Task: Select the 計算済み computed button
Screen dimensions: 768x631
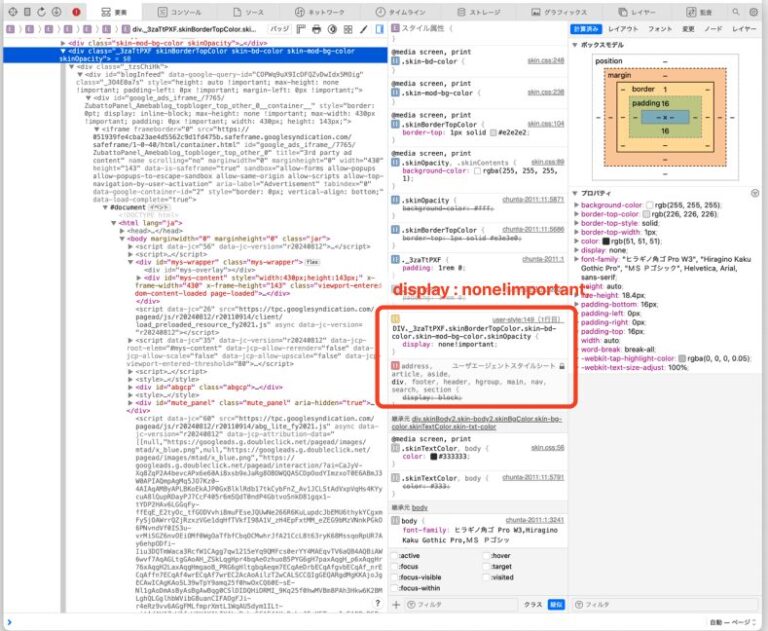Action: (x=586, y=29)
